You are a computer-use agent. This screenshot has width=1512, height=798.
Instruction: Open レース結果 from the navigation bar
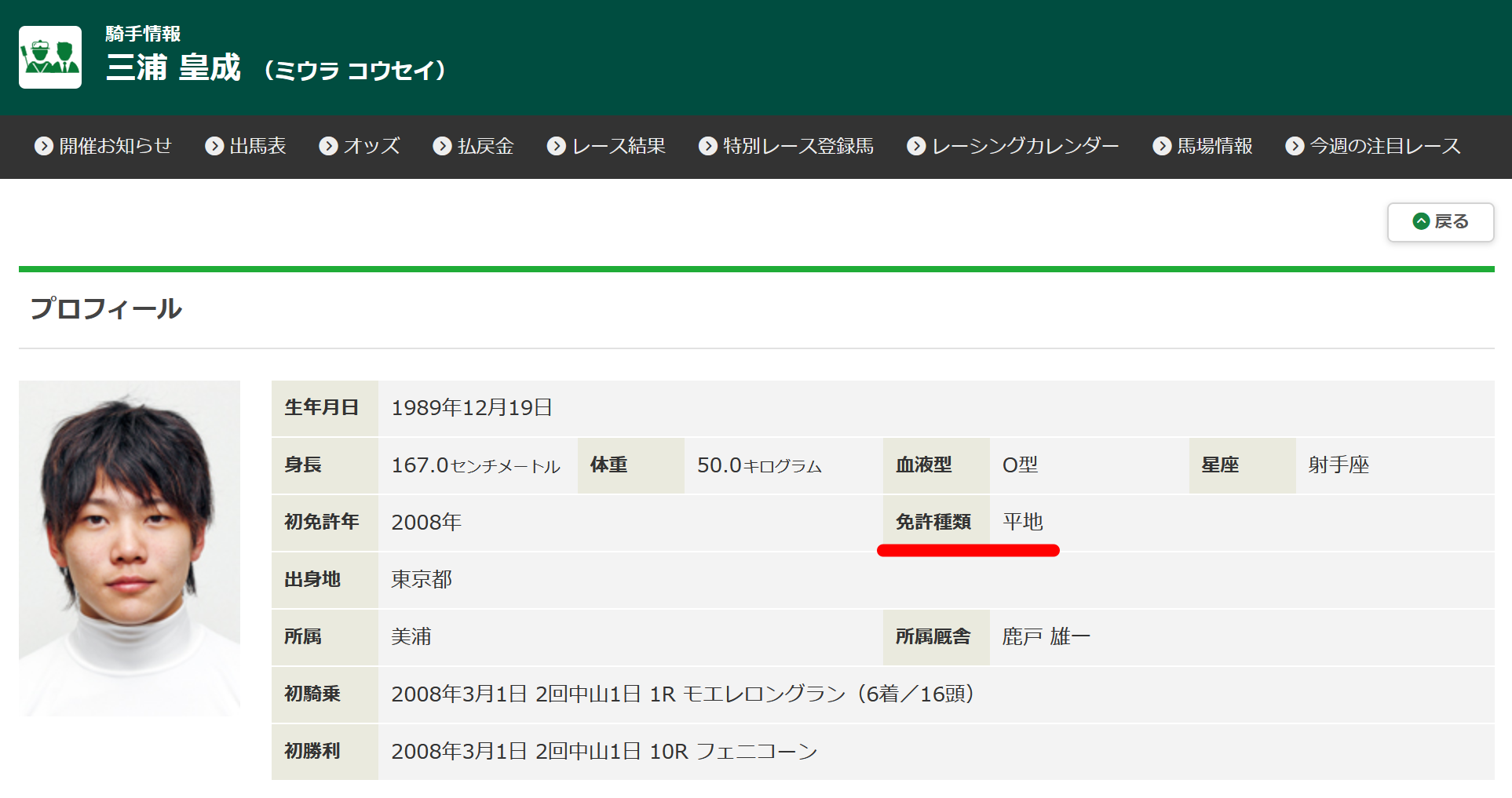606,146
